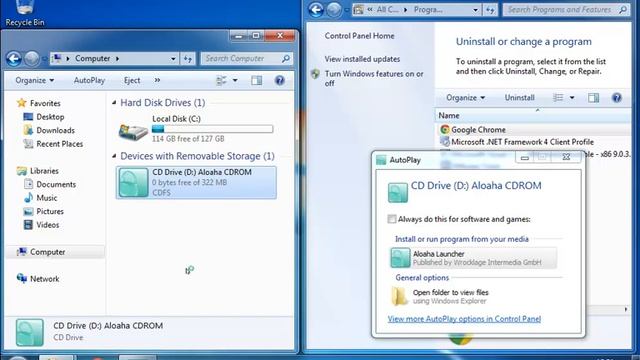Run Aloaha Launcher from AutoPlay
Screen dimensions: 640x360
pos(473,258)
